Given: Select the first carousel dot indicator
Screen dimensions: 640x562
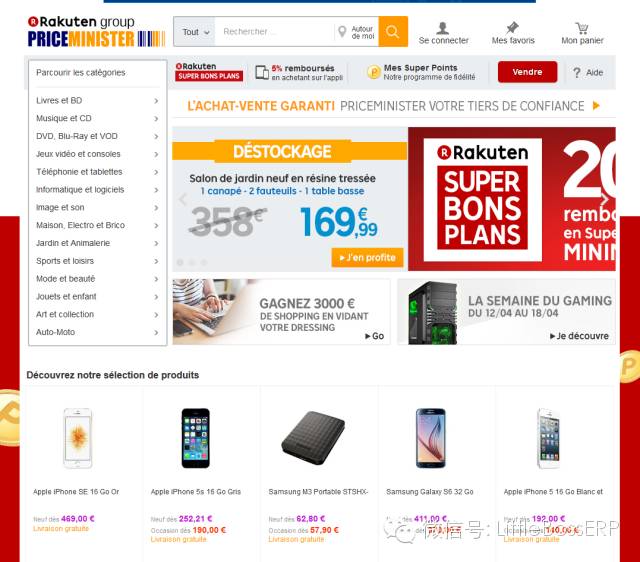Looking at the screenshot, I should (180, 262).
